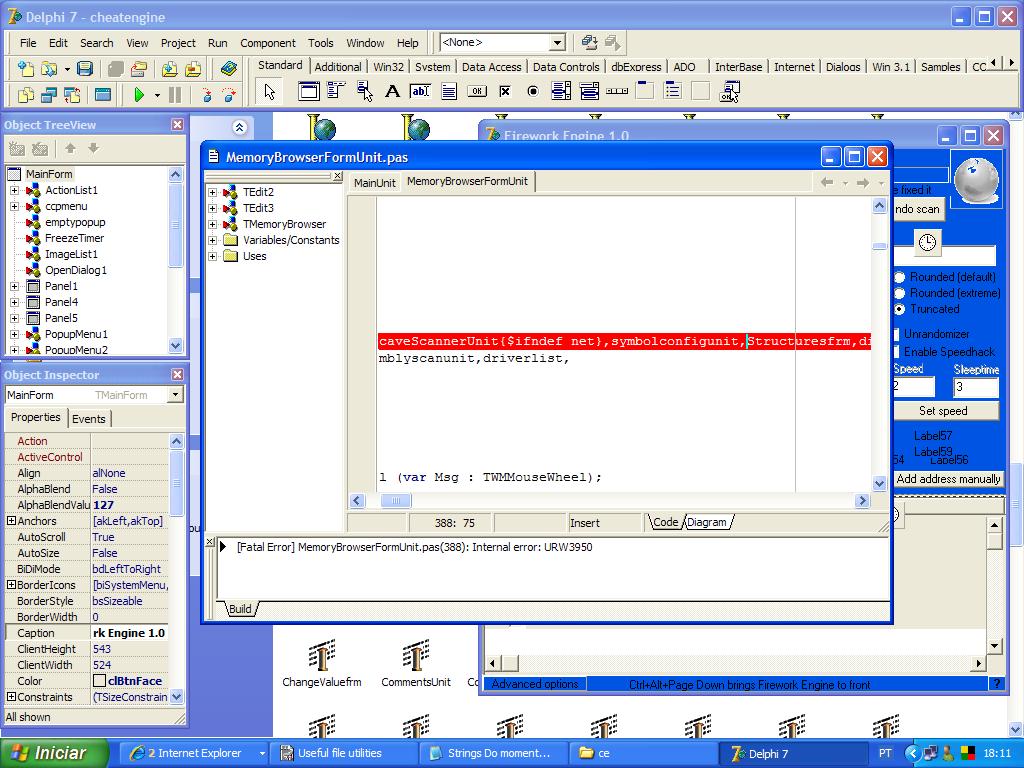
Task: Select the arrow pointer tool in palette
Action: (x=269, y=92)
